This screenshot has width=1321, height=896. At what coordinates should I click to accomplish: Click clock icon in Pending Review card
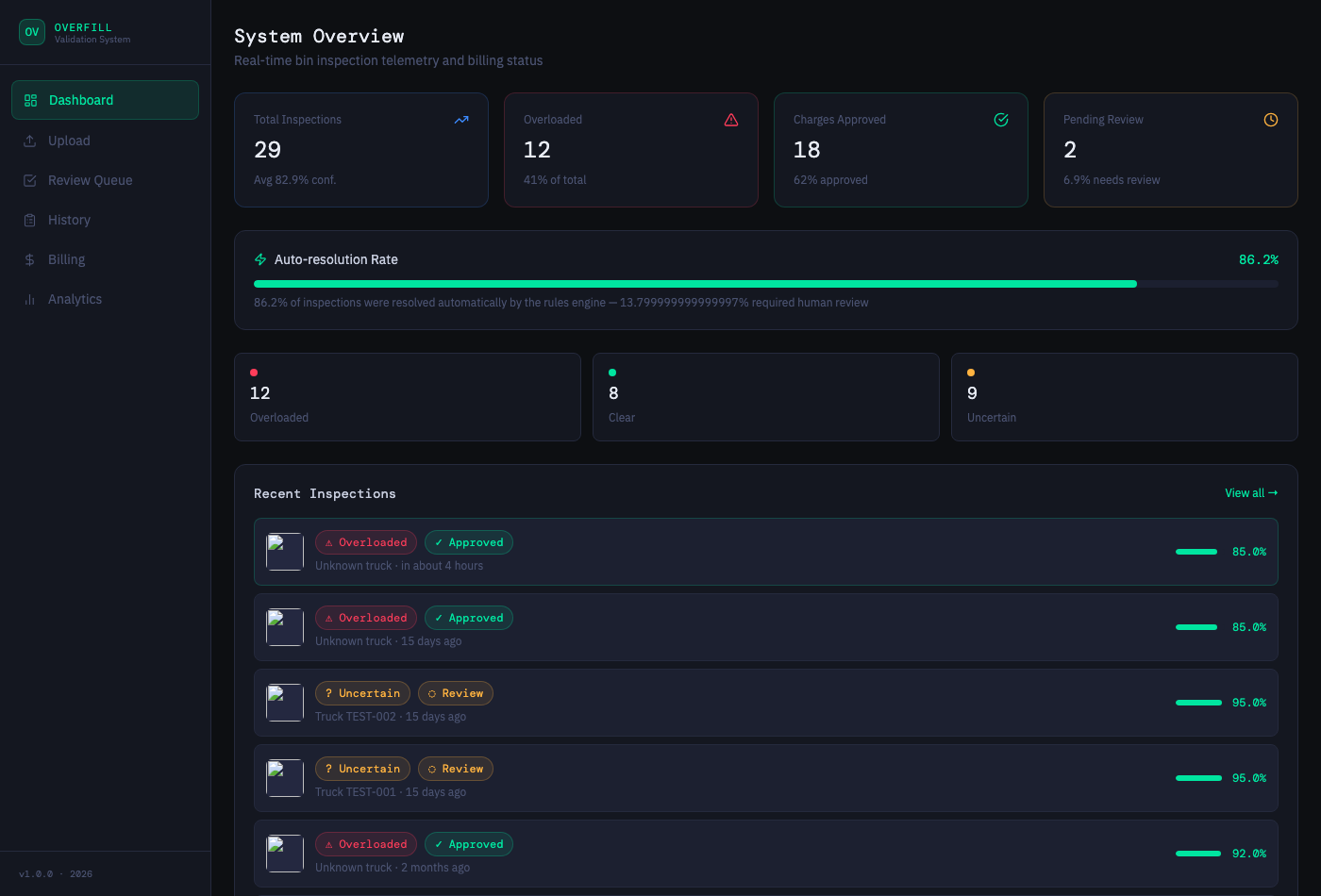[1271, 120]
